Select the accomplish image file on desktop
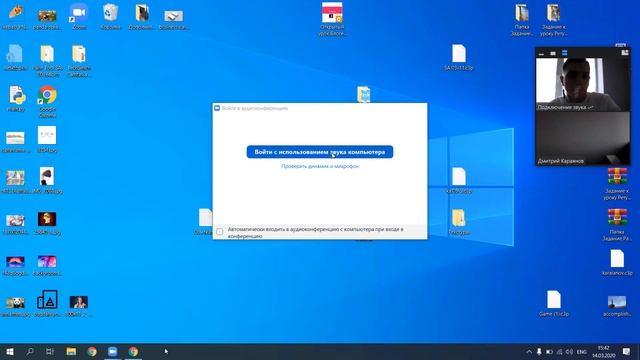Image resolution: width=640 pixels, height=360 pixels. pos(617,305)
